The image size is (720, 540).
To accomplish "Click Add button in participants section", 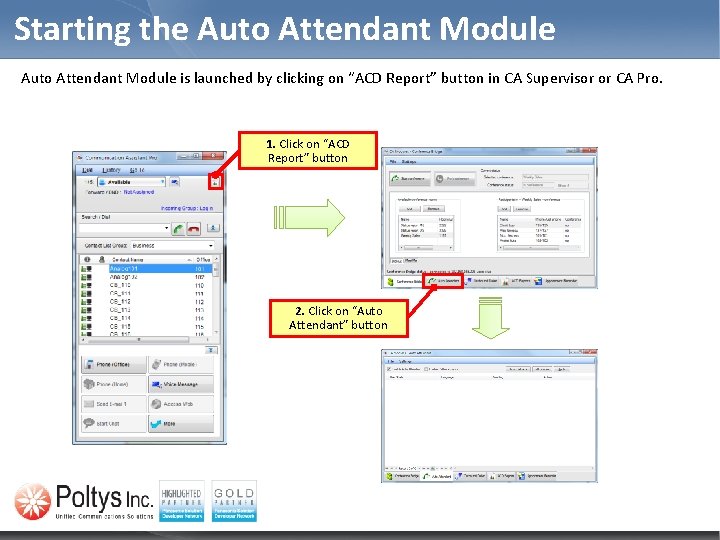I will pyautogui.click(x=504, y=209).
